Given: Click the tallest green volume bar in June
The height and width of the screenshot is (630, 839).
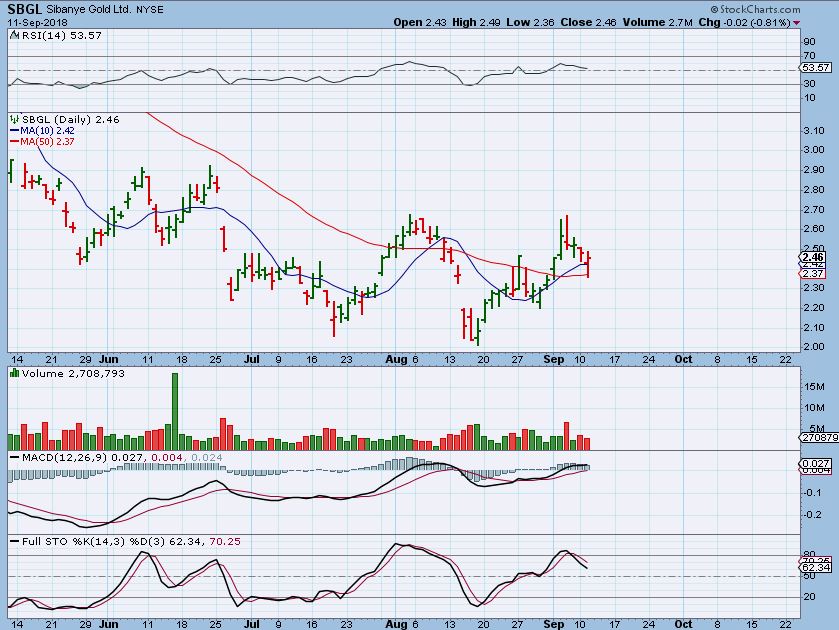Looking at the screenshot, I should coord(175,411).
